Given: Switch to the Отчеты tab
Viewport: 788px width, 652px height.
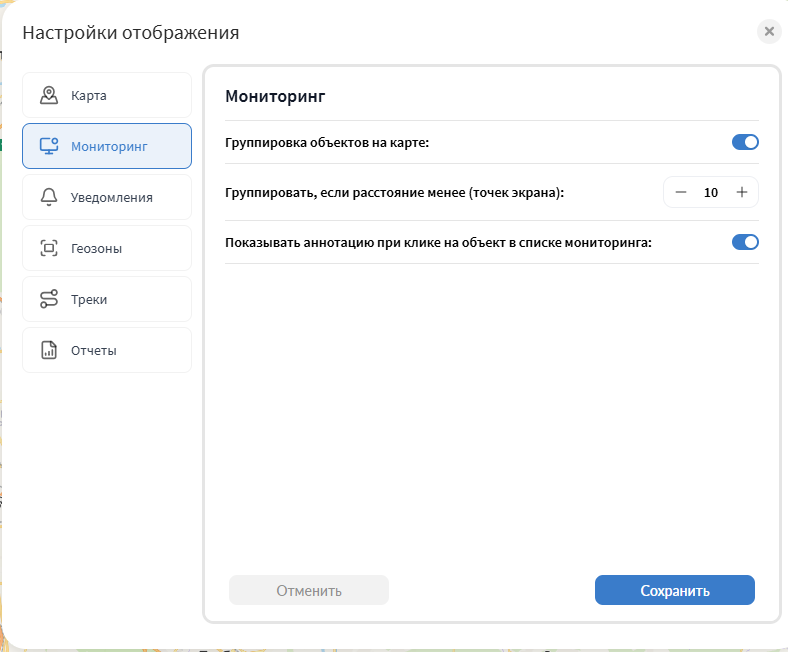Looking at the screenshot, I should (107, 350).
